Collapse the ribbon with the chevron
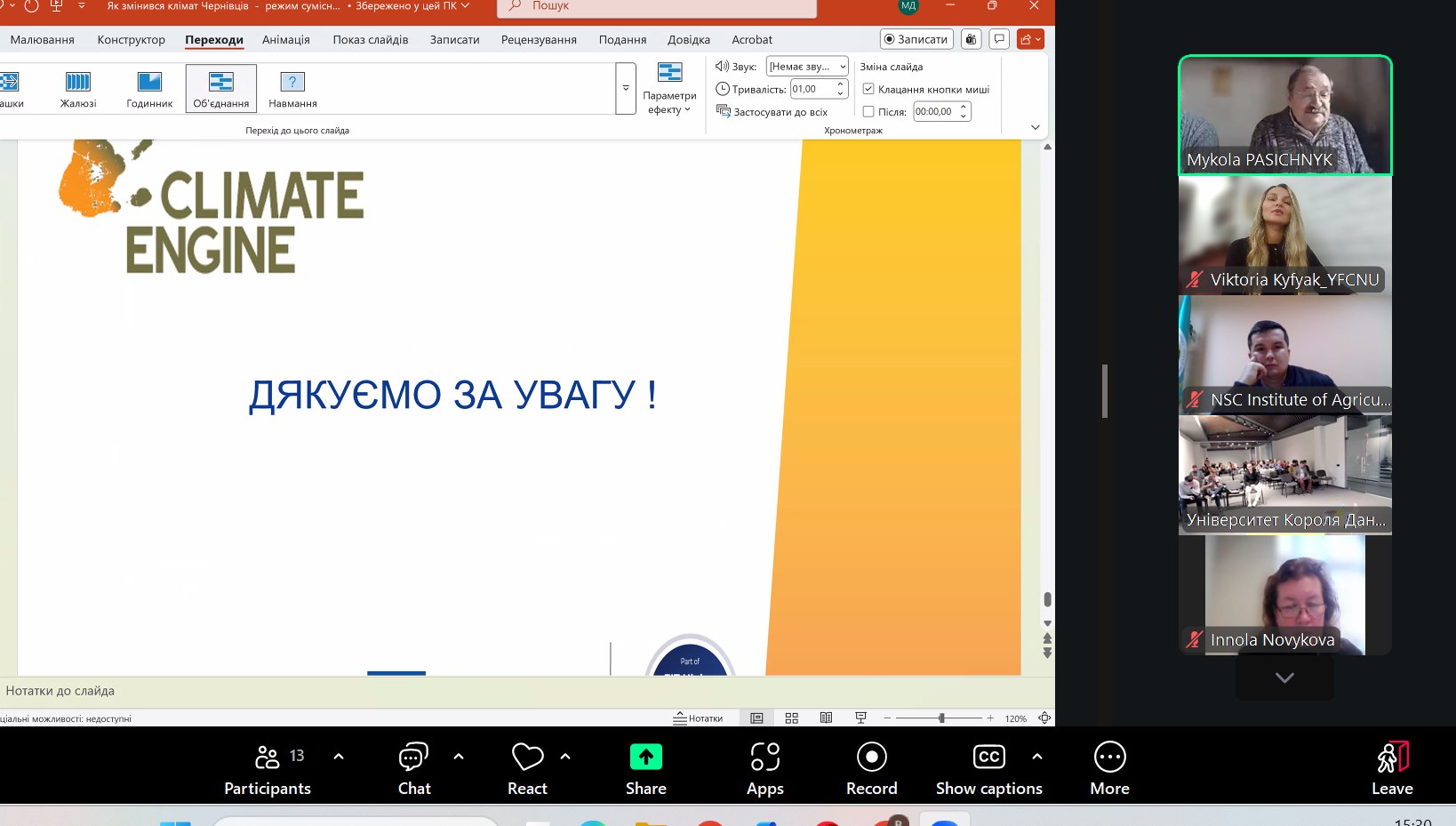 (x=1035, y=127)
